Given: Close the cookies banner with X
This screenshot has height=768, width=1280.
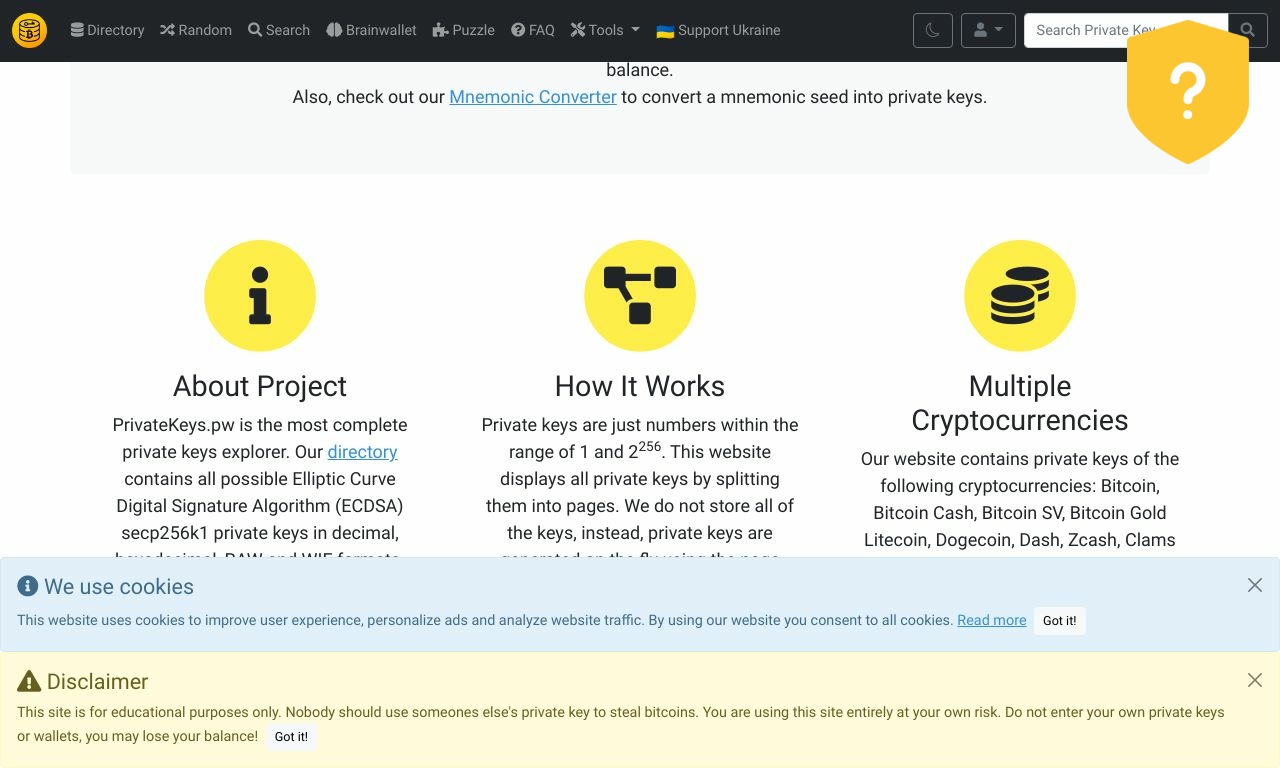Looking at the screenshot, I should 1255,585.
